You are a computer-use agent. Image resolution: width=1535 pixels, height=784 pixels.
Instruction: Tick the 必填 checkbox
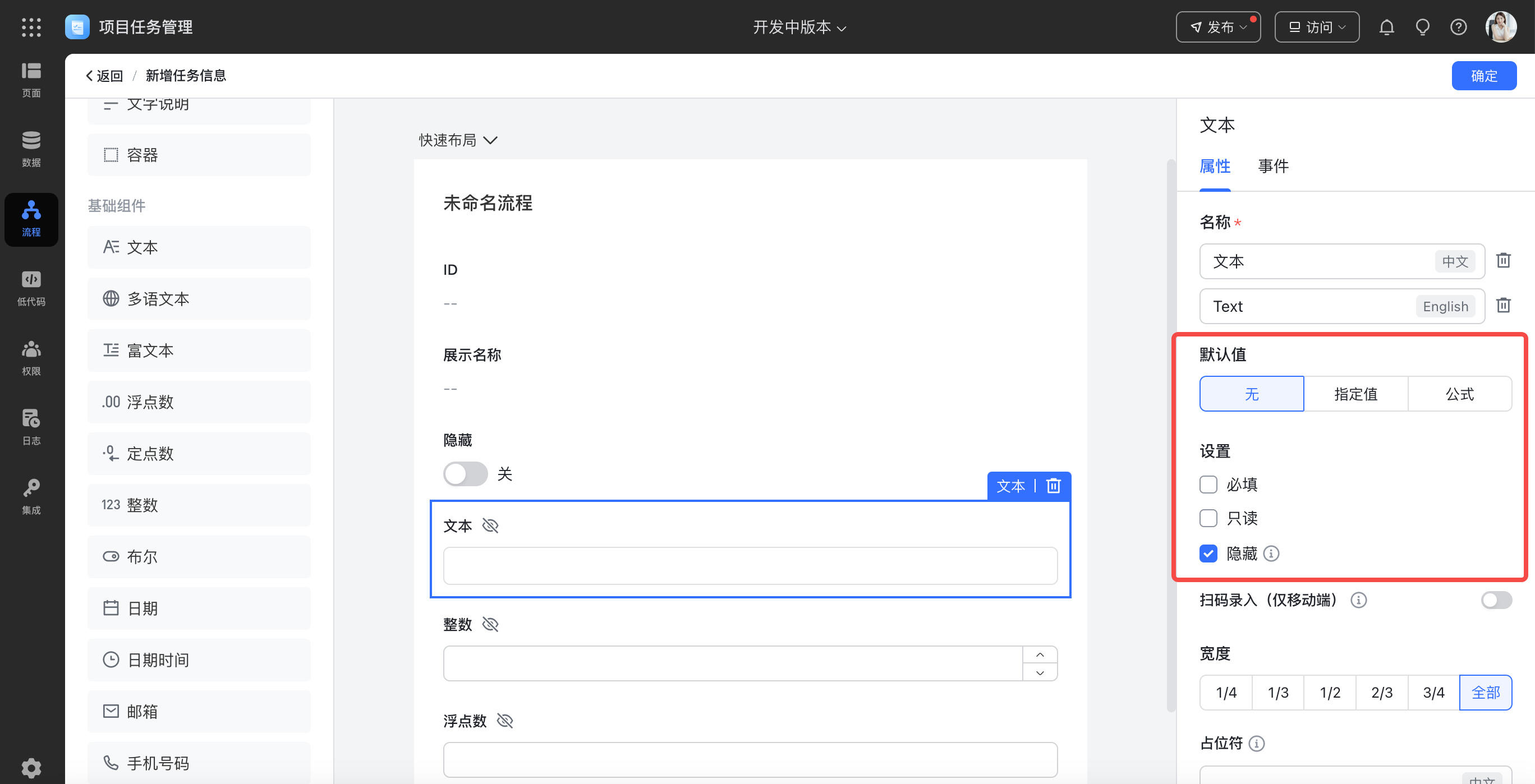point(1208,485)
